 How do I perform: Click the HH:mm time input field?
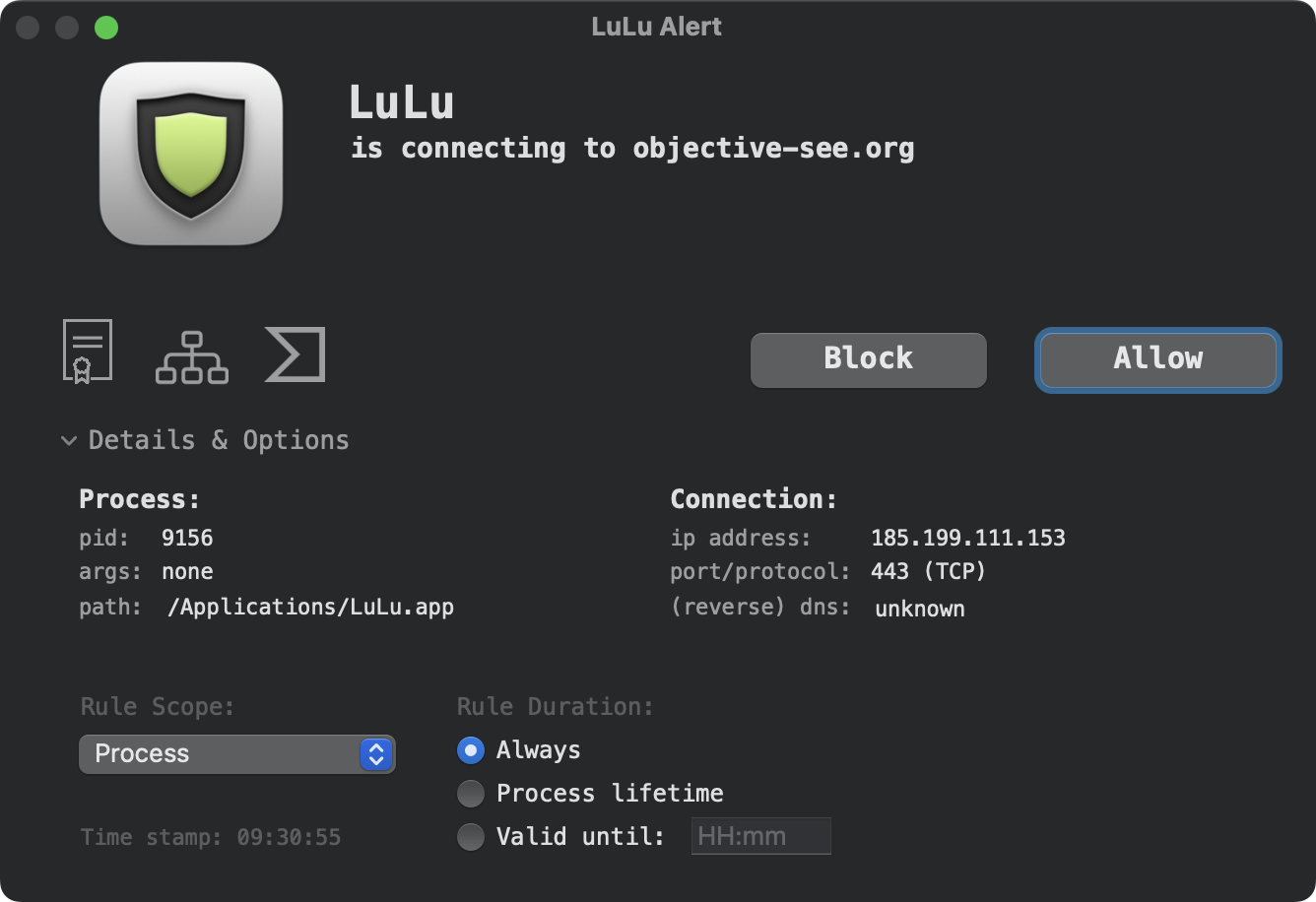click(761, 836)
